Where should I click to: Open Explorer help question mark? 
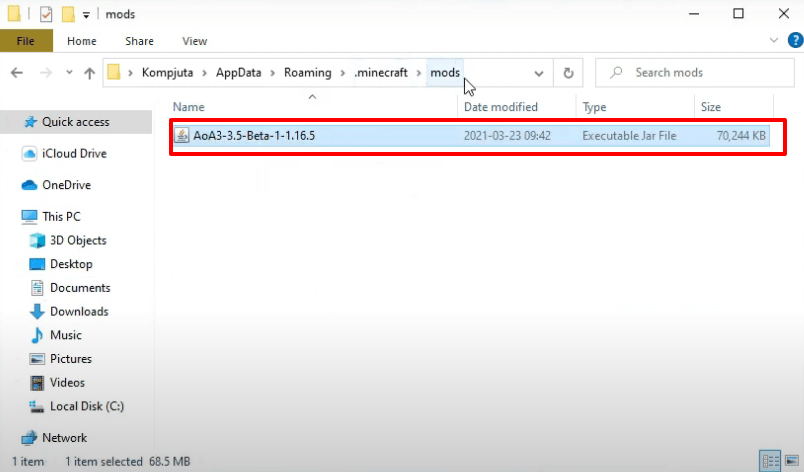[x=795, y=40]
